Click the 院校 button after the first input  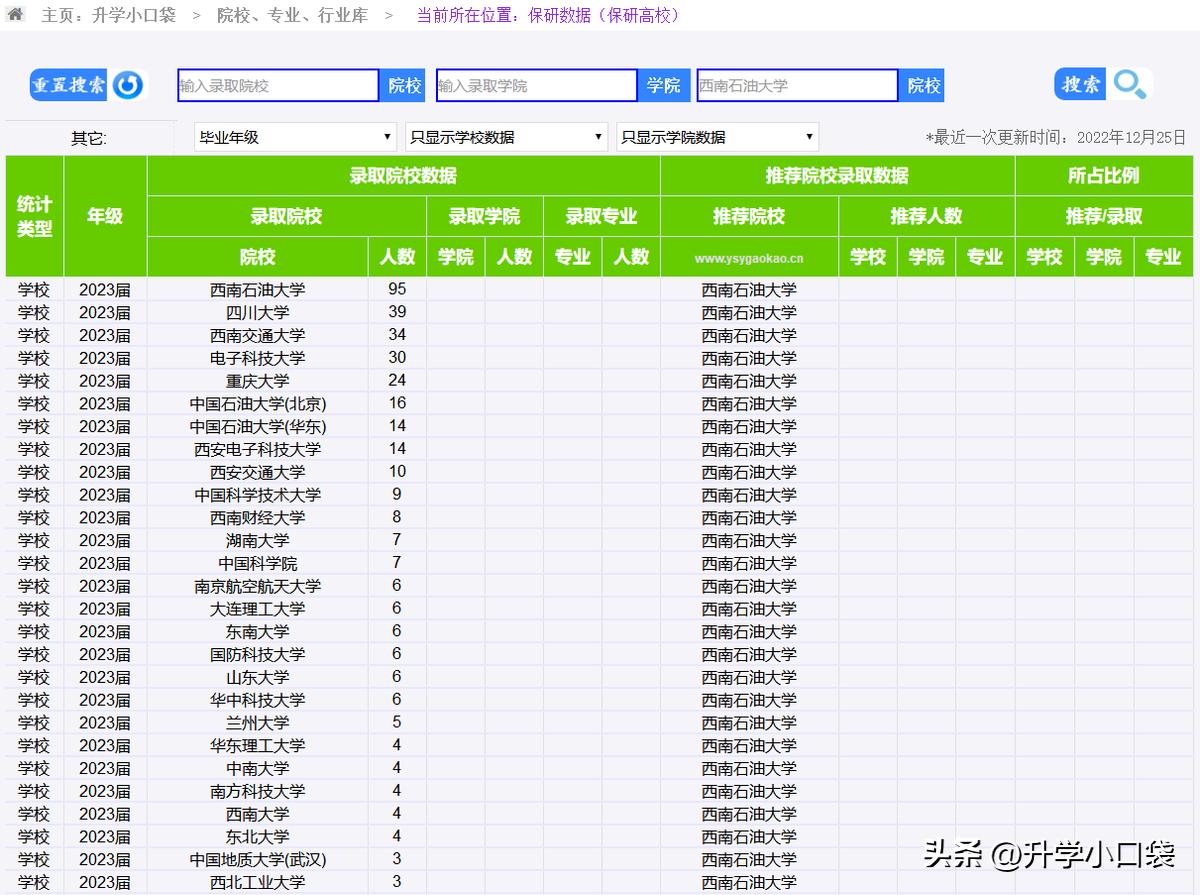pyautogui.click(x=403, y=85)
